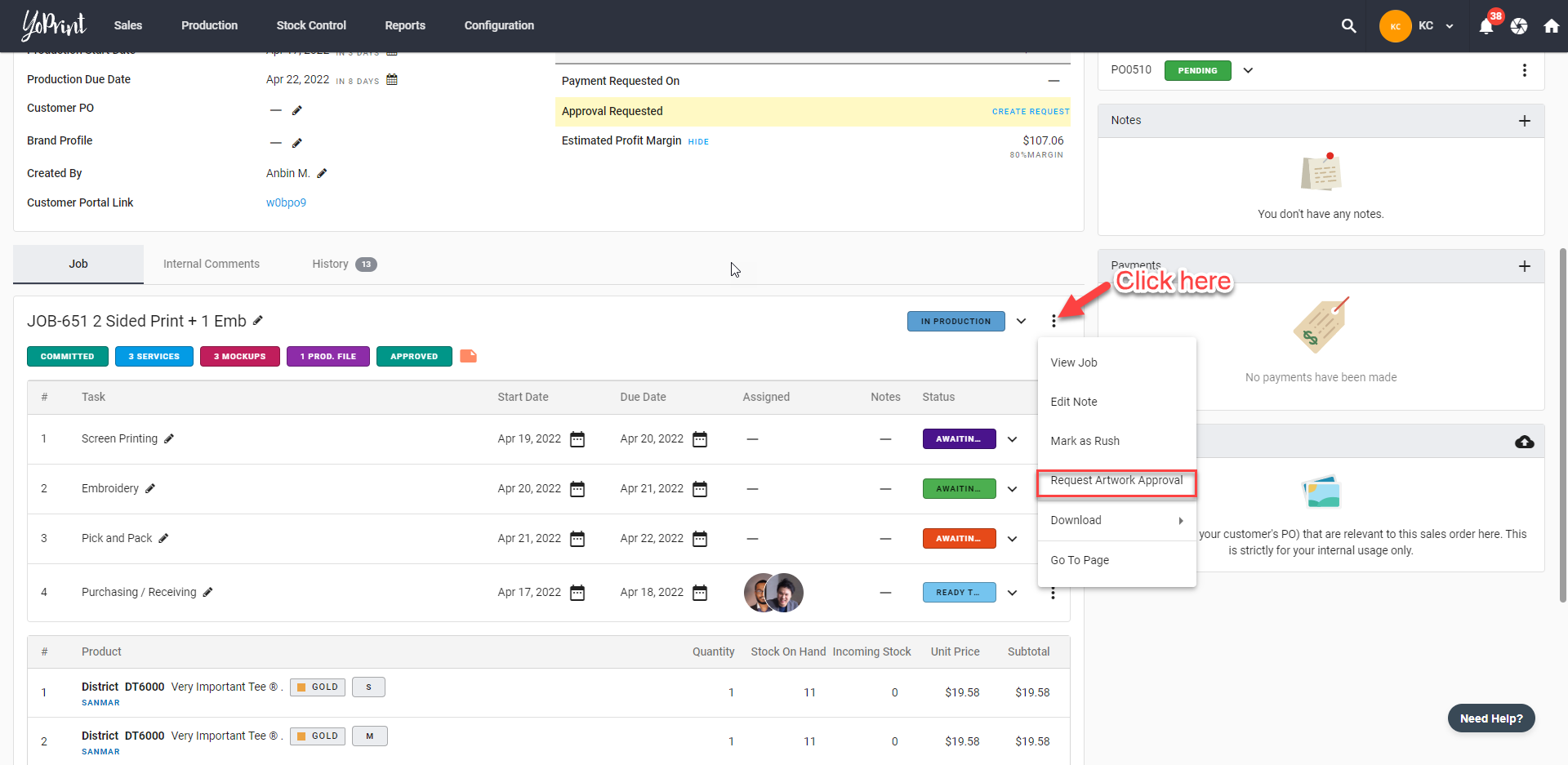Edit the Embroidery task name pencil icon

coord(150,488)
